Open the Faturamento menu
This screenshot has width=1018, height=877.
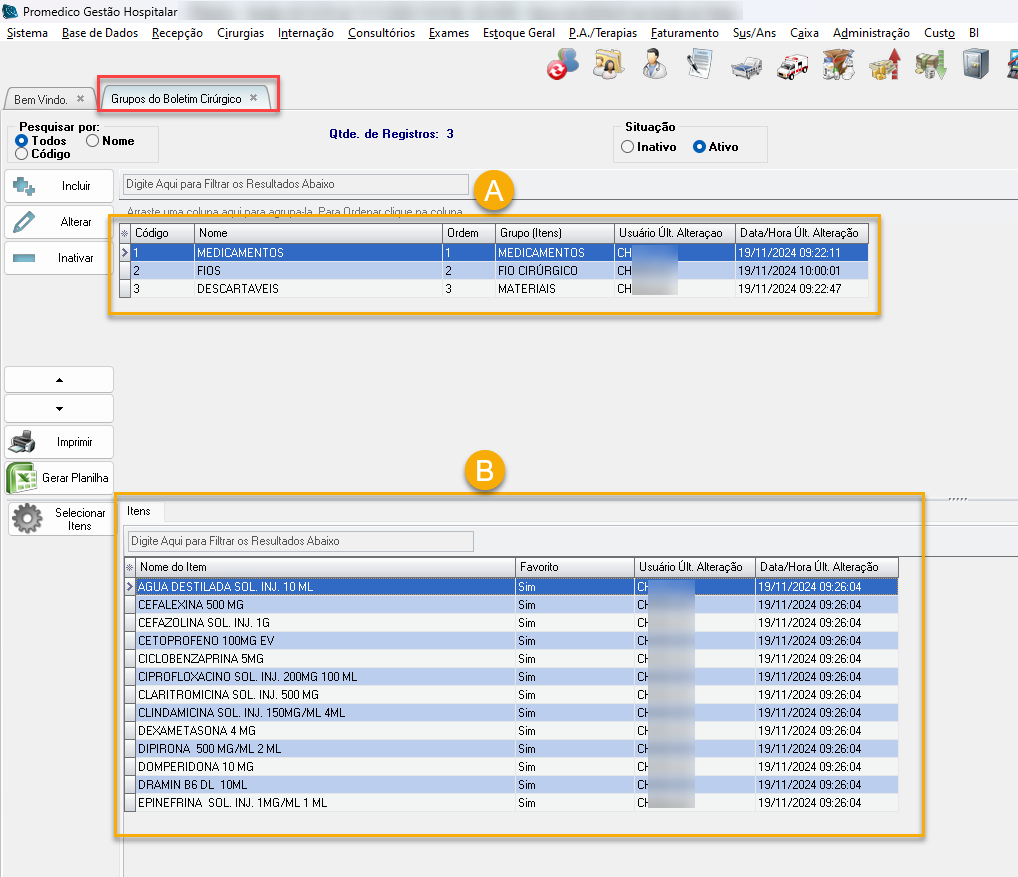pyautogui.click(x=685, y=33)
